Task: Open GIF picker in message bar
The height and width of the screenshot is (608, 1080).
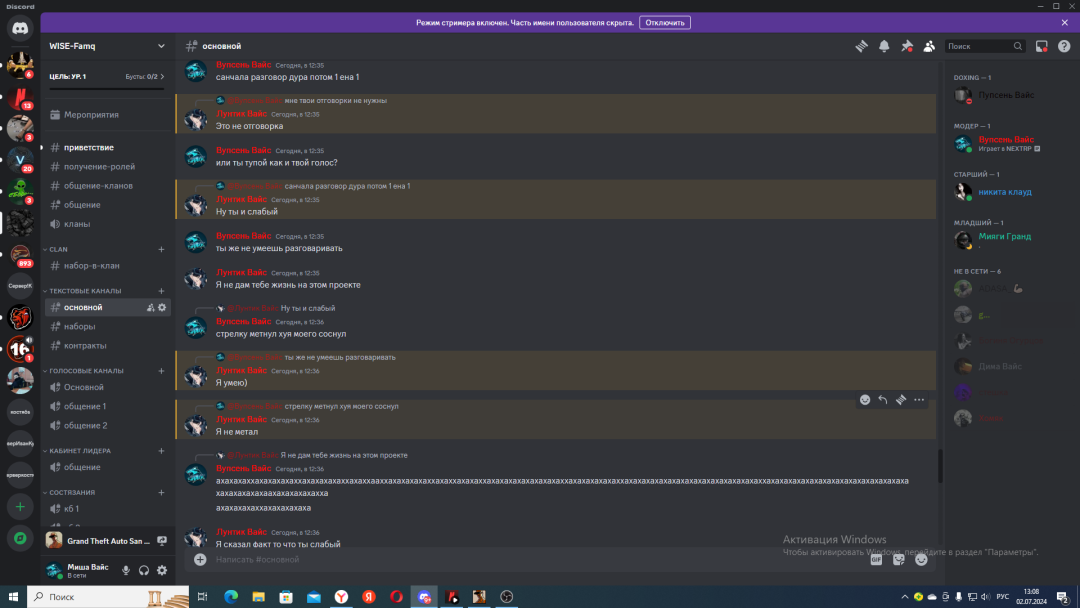Action: click(x=876, y=560)
